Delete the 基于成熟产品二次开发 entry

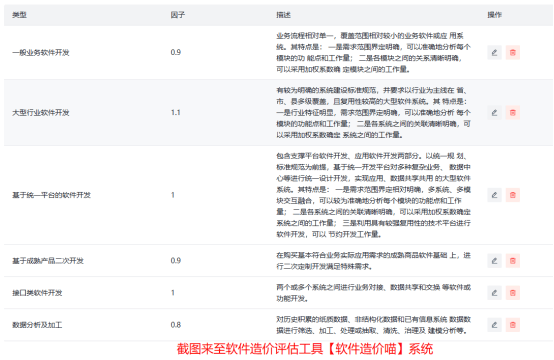513,261
